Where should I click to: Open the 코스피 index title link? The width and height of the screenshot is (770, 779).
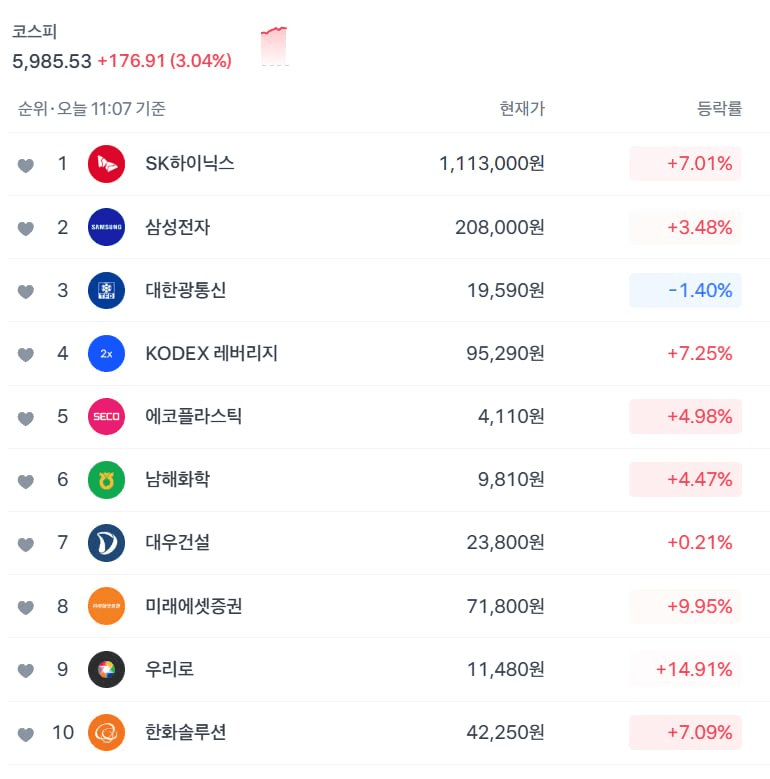click(x=34, y=32)
